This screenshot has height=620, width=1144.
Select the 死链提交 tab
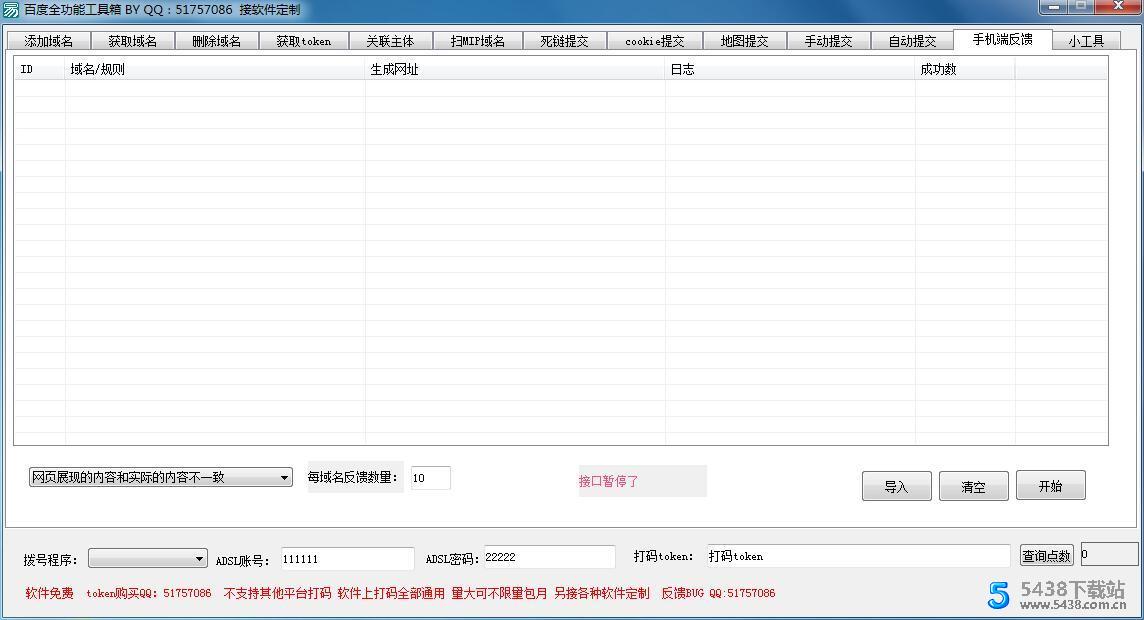point(565,41)
